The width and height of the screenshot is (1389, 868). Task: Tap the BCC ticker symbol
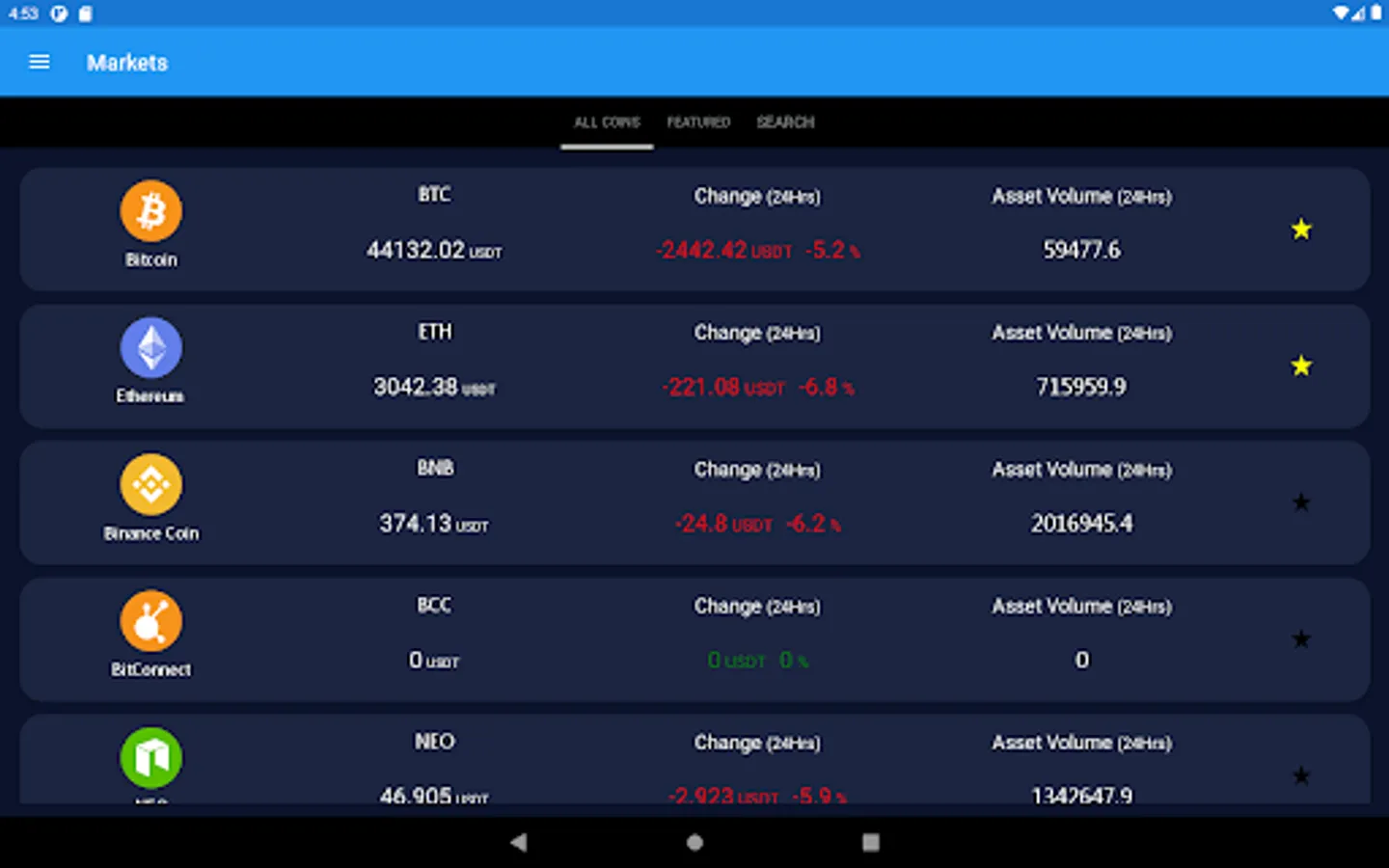[434, 606]
